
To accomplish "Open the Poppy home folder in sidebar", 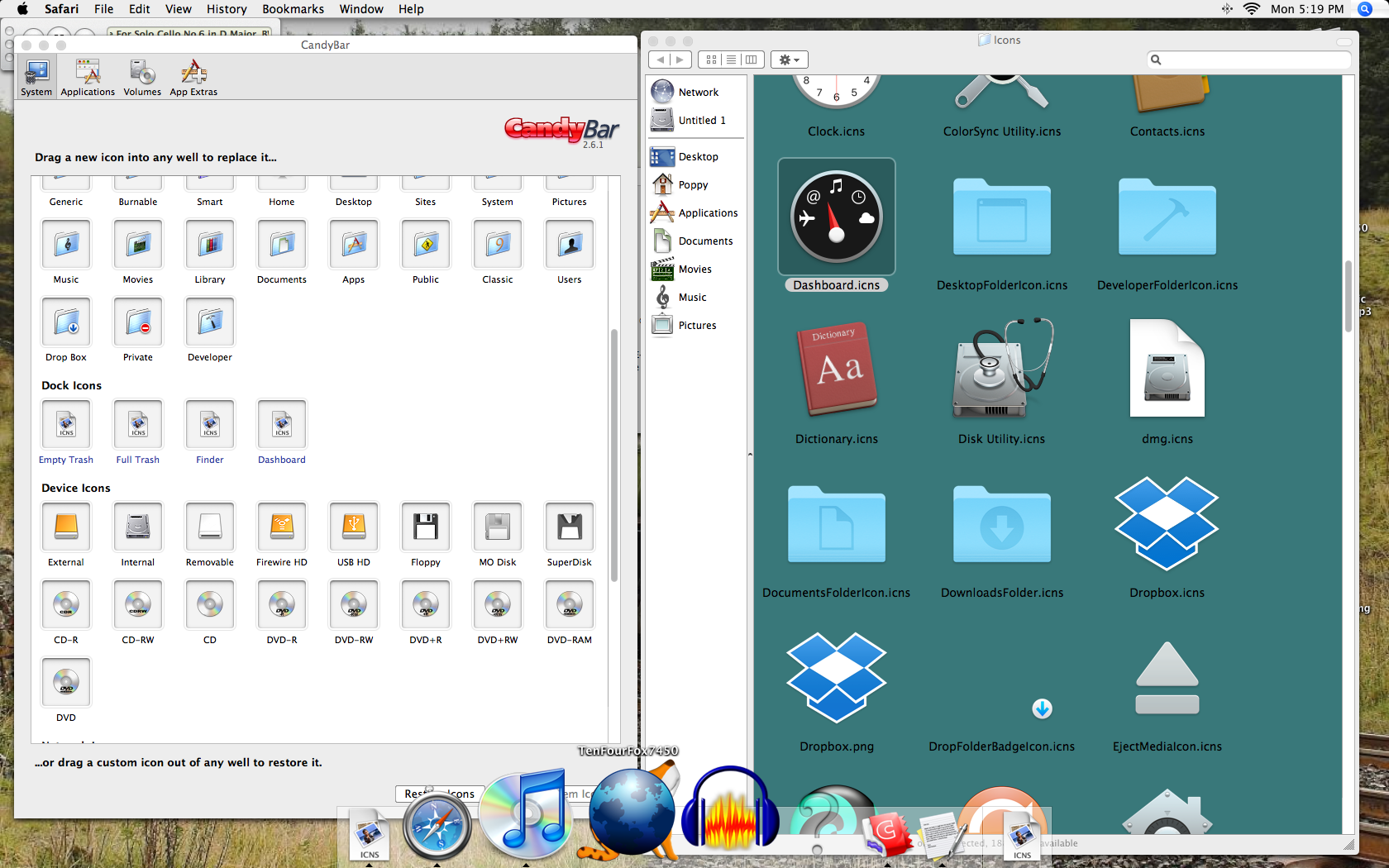I will click(696, 184).
